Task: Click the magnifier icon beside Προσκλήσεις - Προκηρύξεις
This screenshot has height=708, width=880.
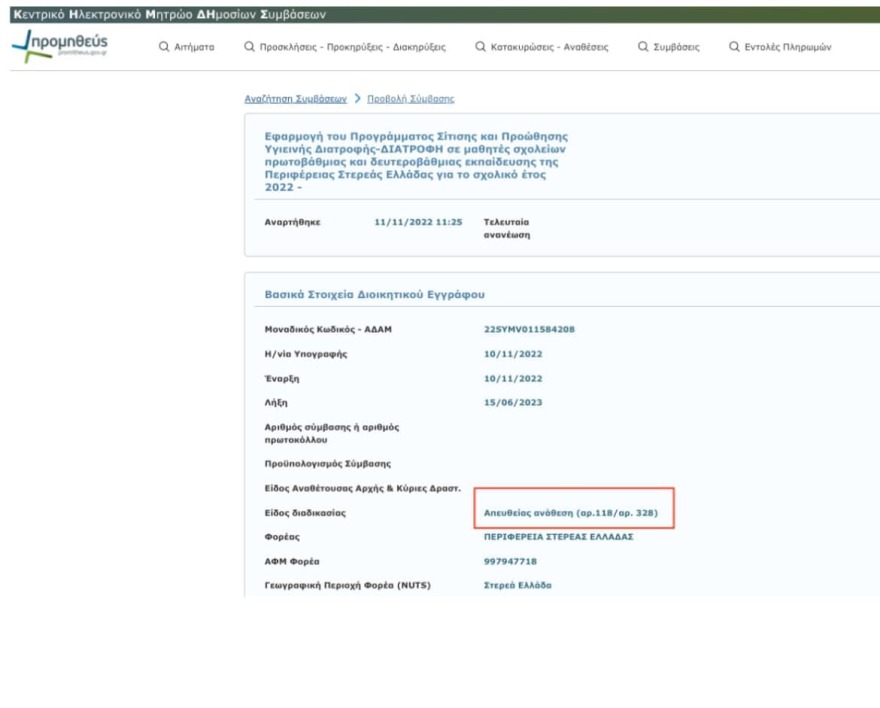Action: pyautogui.click(x=249, y=47)
